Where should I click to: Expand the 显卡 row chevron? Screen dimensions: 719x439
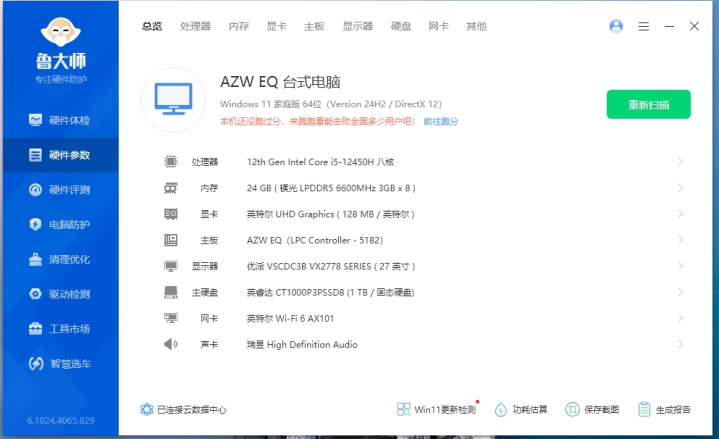[x=680, y=214]
